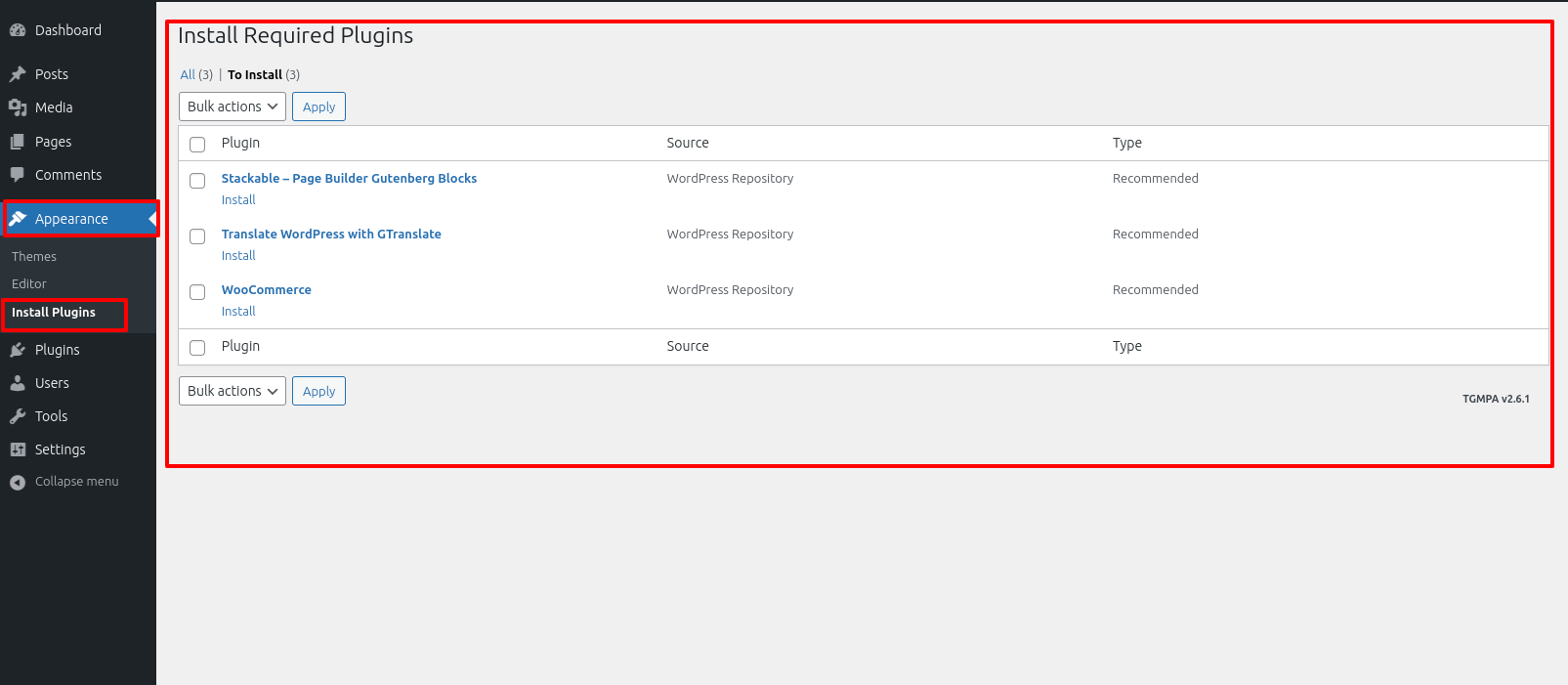1568x685 pixels.
Task: Click the bottom Apply button
Action: (x=318, y=391)
